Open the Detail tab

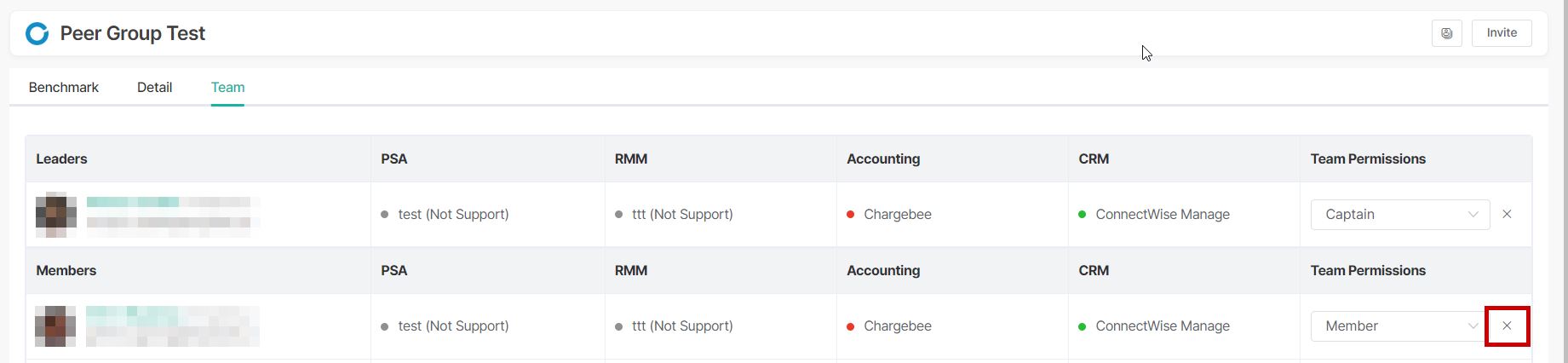[x=154, y=88]
